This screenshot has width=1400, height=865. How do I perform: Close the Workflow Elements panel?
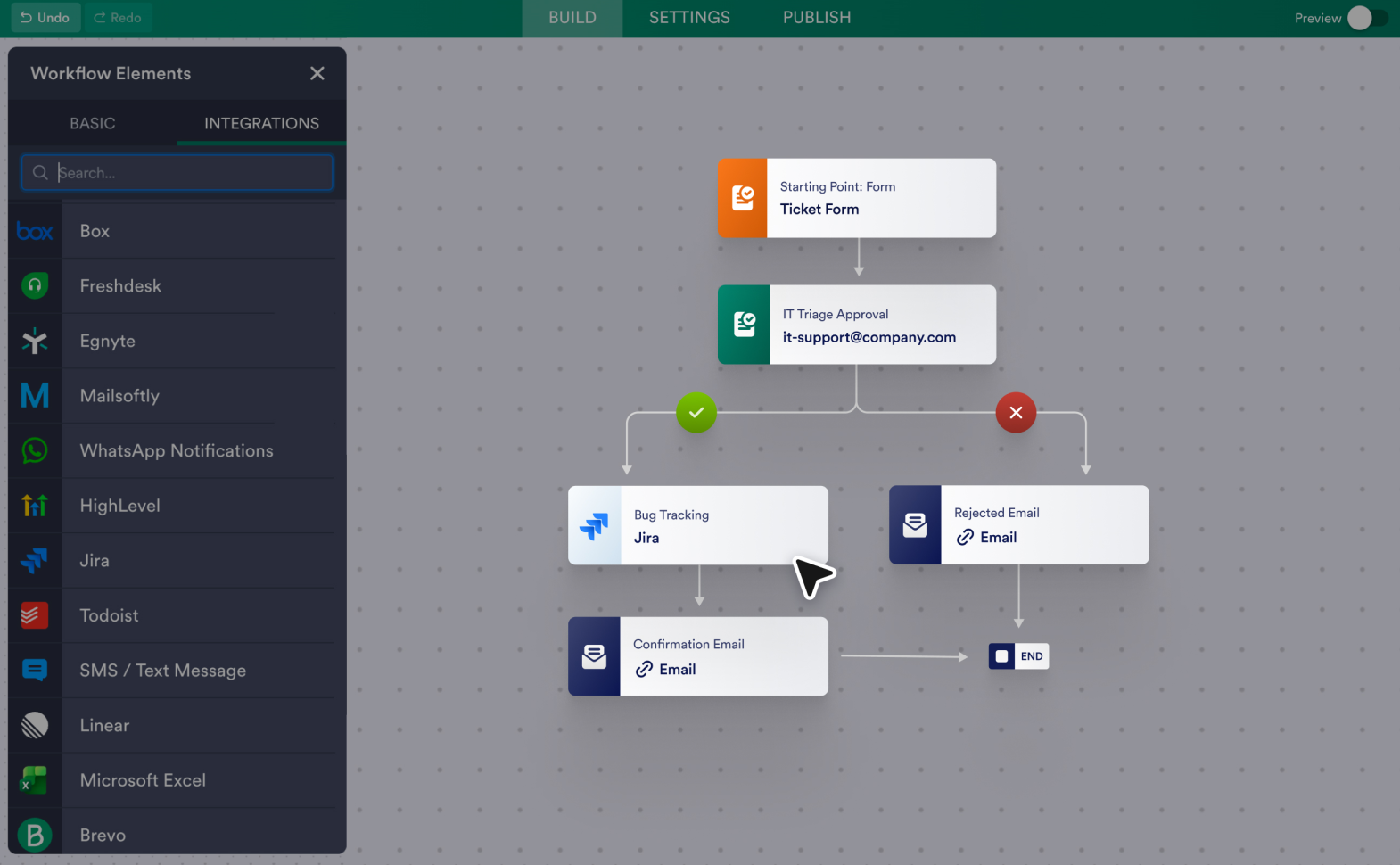(x=317, y=74)
